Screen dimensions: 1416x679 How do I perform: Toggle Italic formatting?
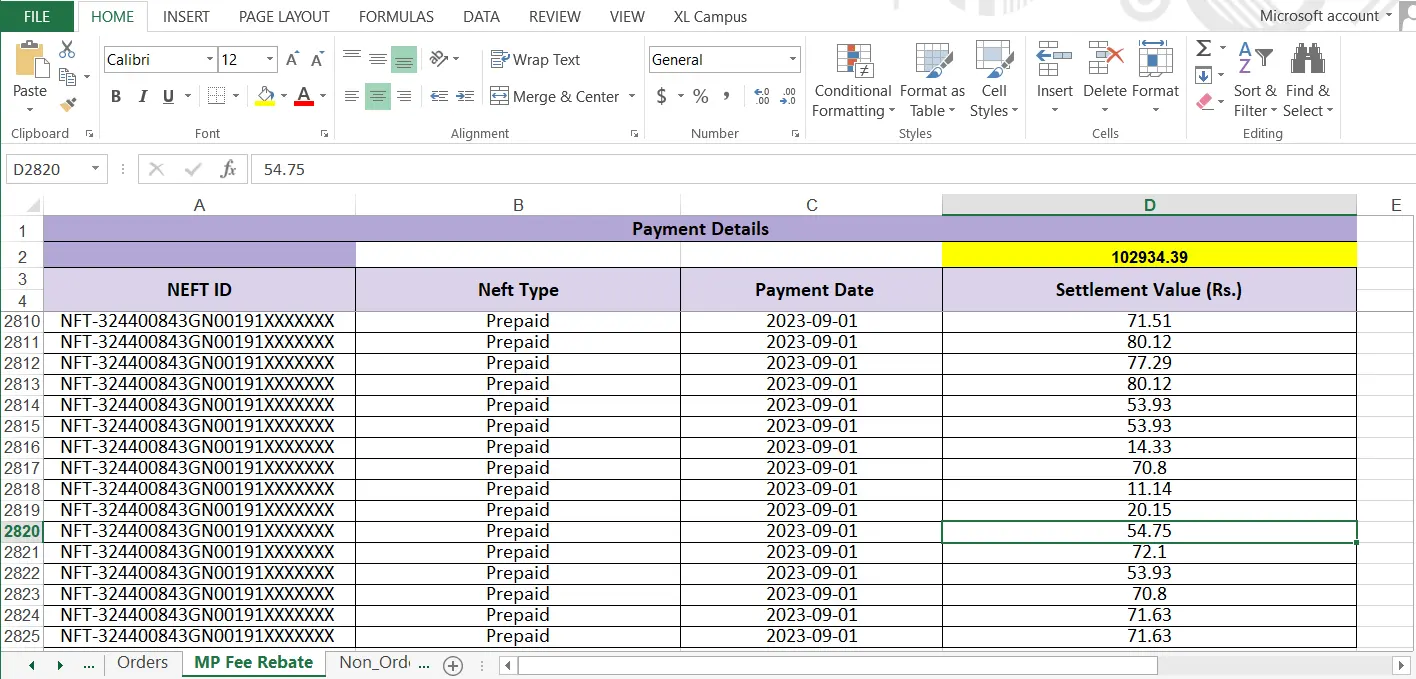[x=142, y=96]
